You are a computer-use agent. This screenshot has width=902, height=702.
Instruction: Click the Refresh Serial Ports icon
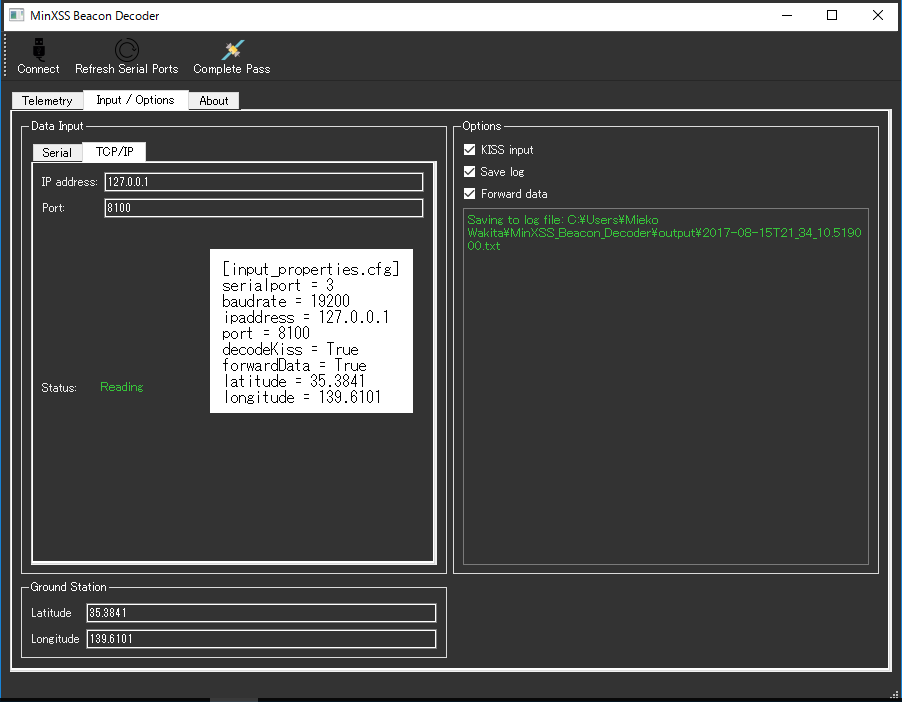[x=127, y=49]
